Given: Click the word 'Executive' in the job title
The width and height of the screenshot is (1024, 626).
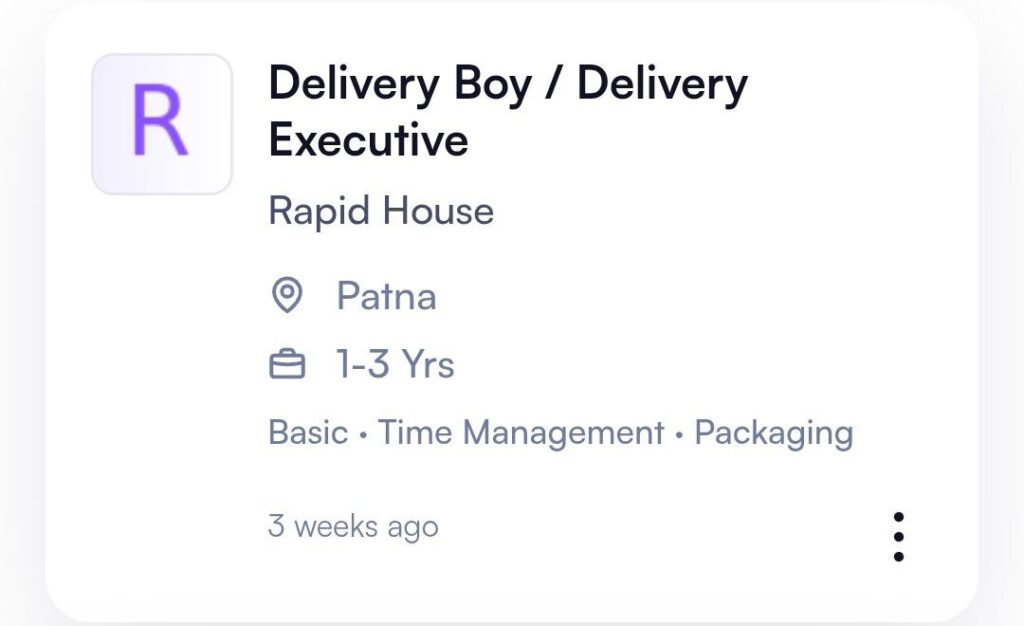Looking at the screenshot, I should click(368, 140).
